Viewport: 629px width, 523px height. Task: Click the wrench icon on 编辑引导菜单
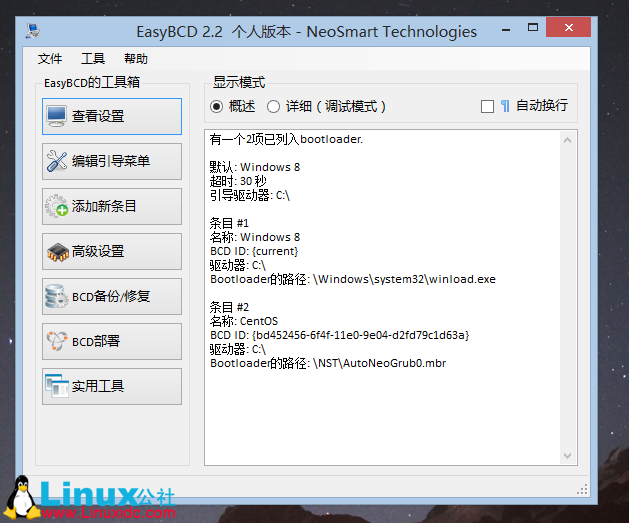point(57,161)
